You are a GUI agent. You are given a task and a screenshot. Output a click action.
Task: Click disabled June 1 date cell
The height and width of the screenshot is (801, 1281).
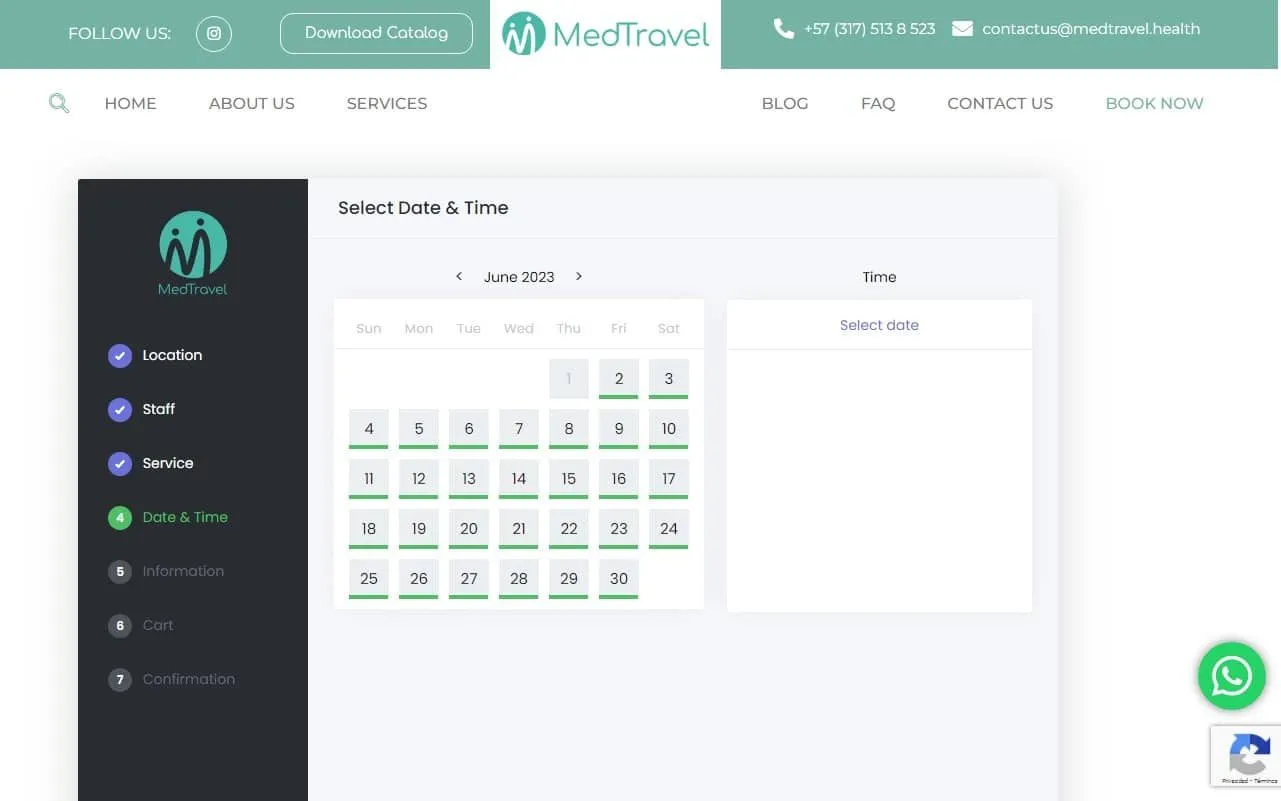pos(569,379)
